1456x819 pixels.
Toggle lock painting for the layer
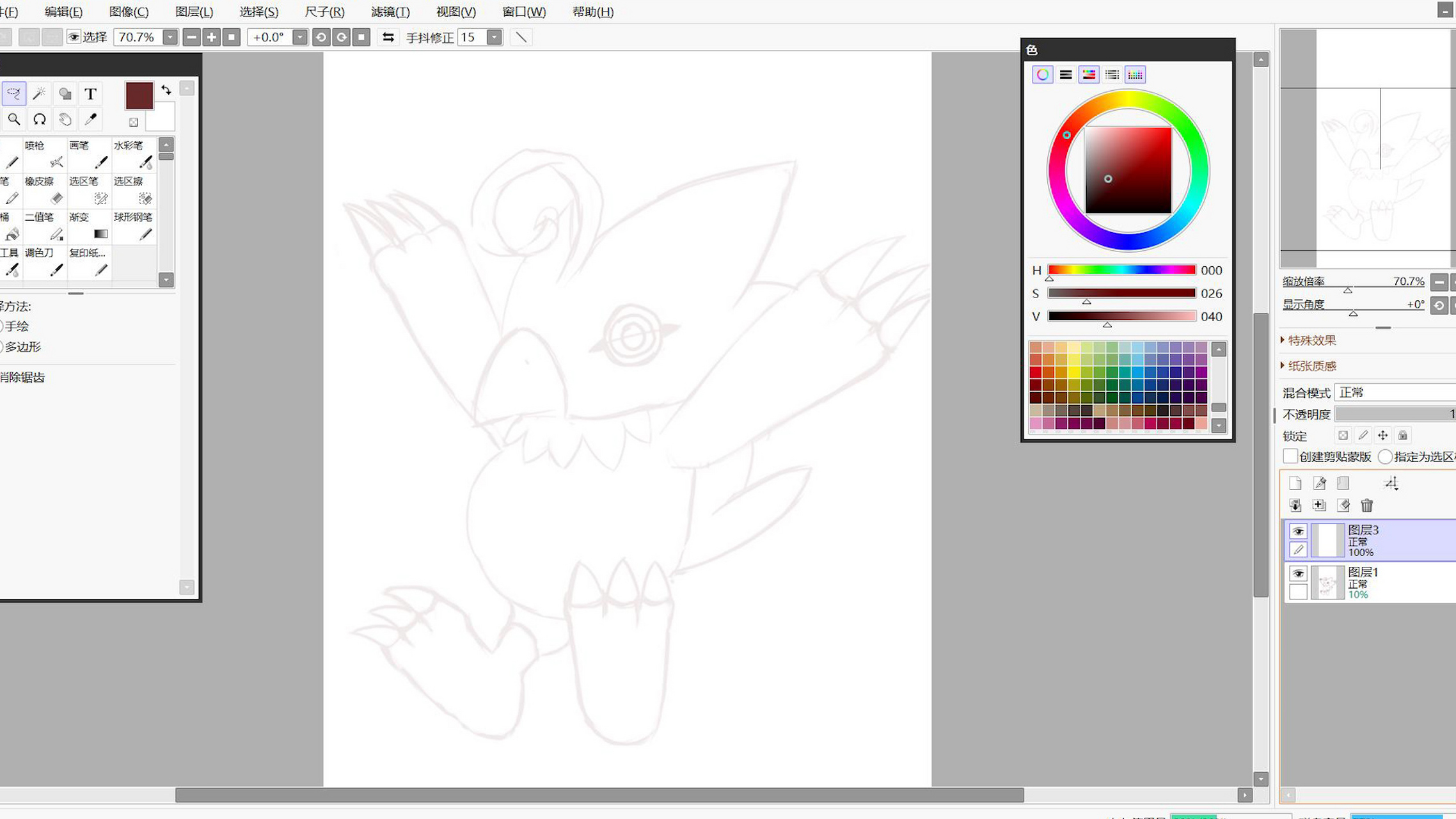tap(1363, 436)
